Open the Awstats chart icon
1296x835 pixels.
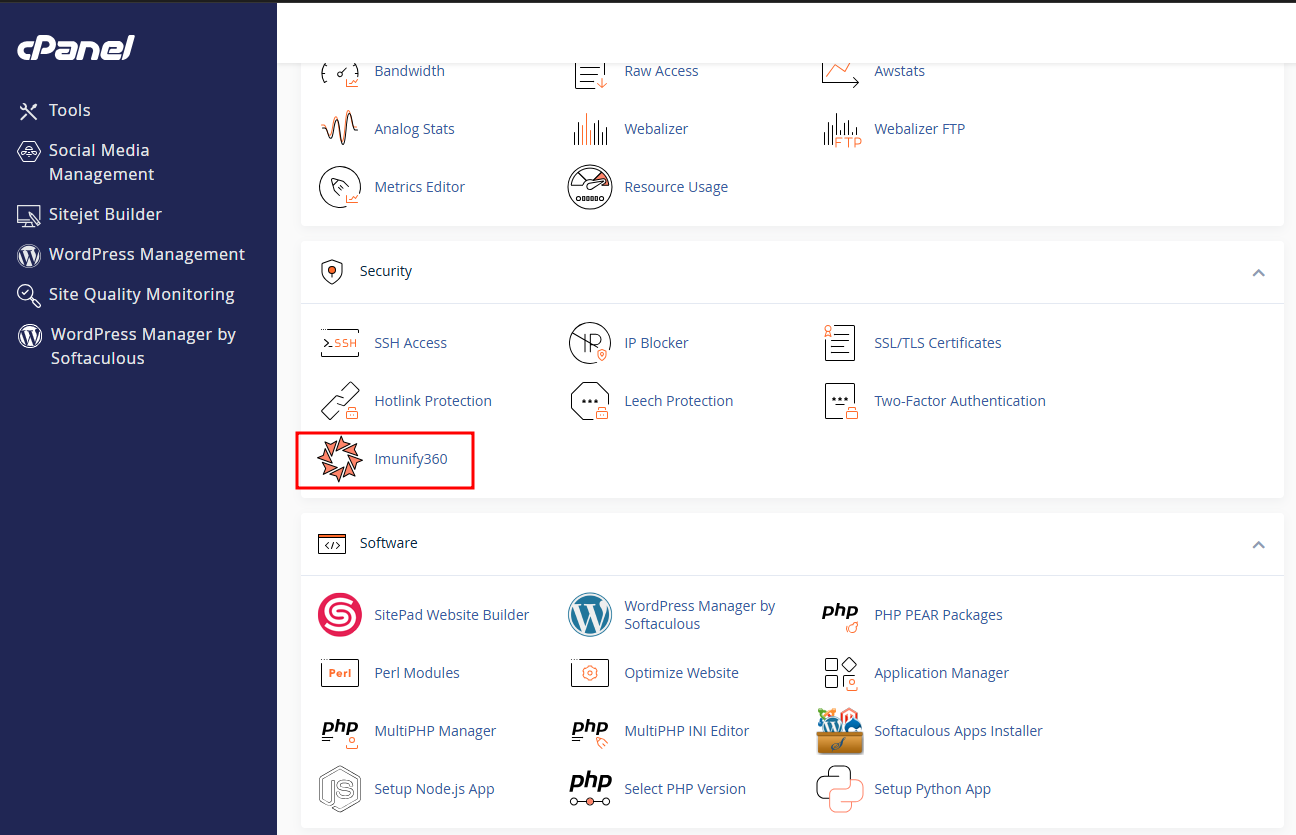tap(840, 74)
